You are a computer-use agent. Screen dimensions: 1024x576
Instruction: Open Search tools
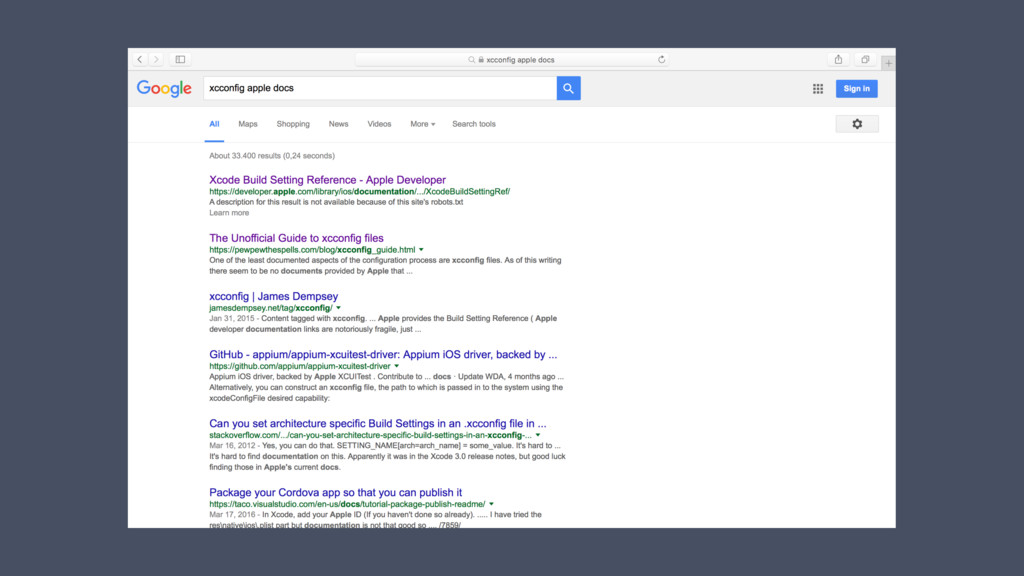click(473, 124)
